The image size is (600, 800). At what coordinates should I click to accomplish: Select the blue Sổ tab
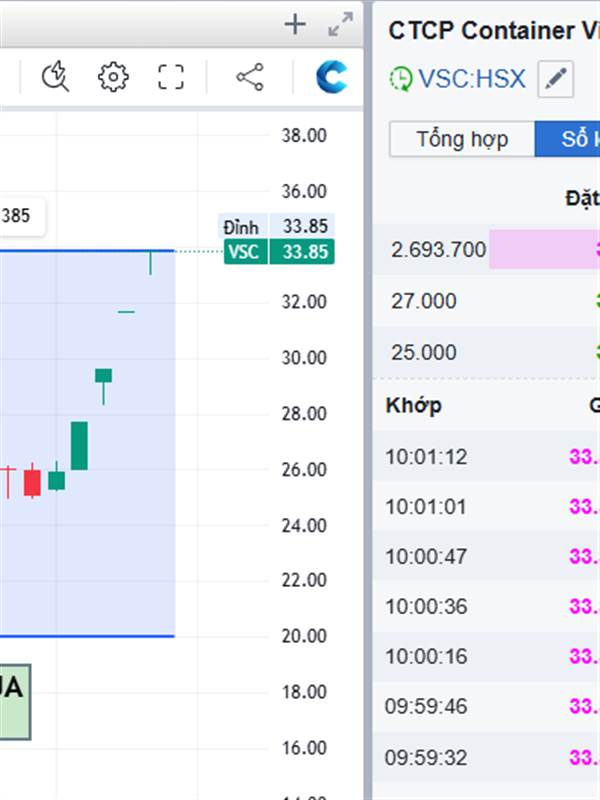coord(567,139)
